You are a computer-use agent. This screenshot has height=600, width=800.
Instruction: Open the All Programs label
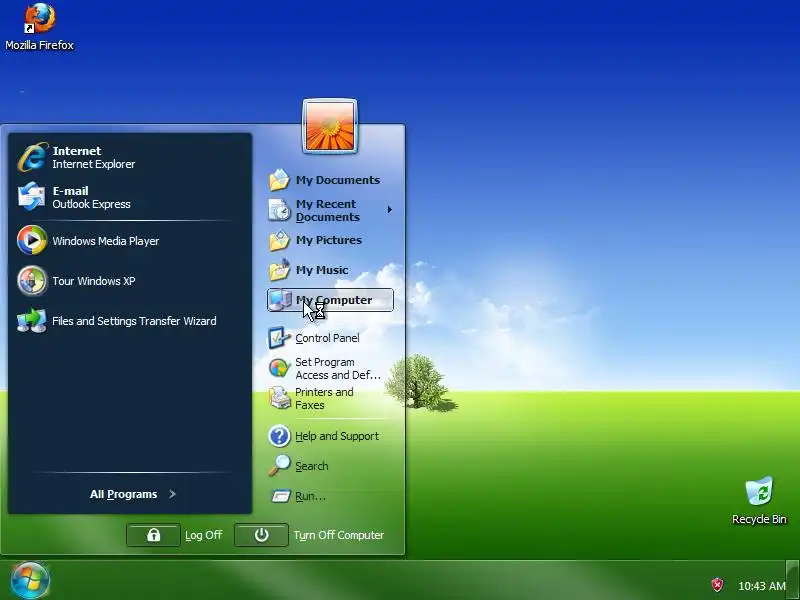123,494
